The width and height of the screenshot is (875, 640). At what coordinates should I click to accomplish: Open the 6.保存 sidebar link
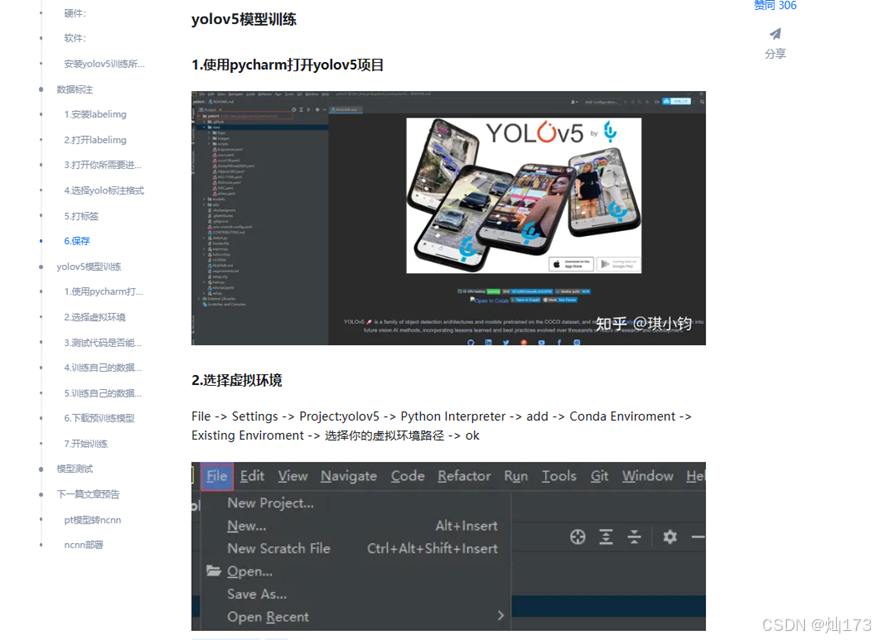click(x=77, y=240)
